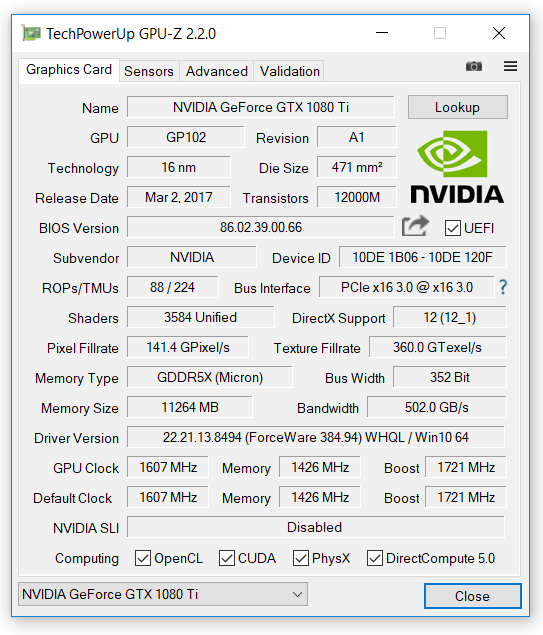
Task: Click the Revision field showing A1
Action: coord(356,137)
